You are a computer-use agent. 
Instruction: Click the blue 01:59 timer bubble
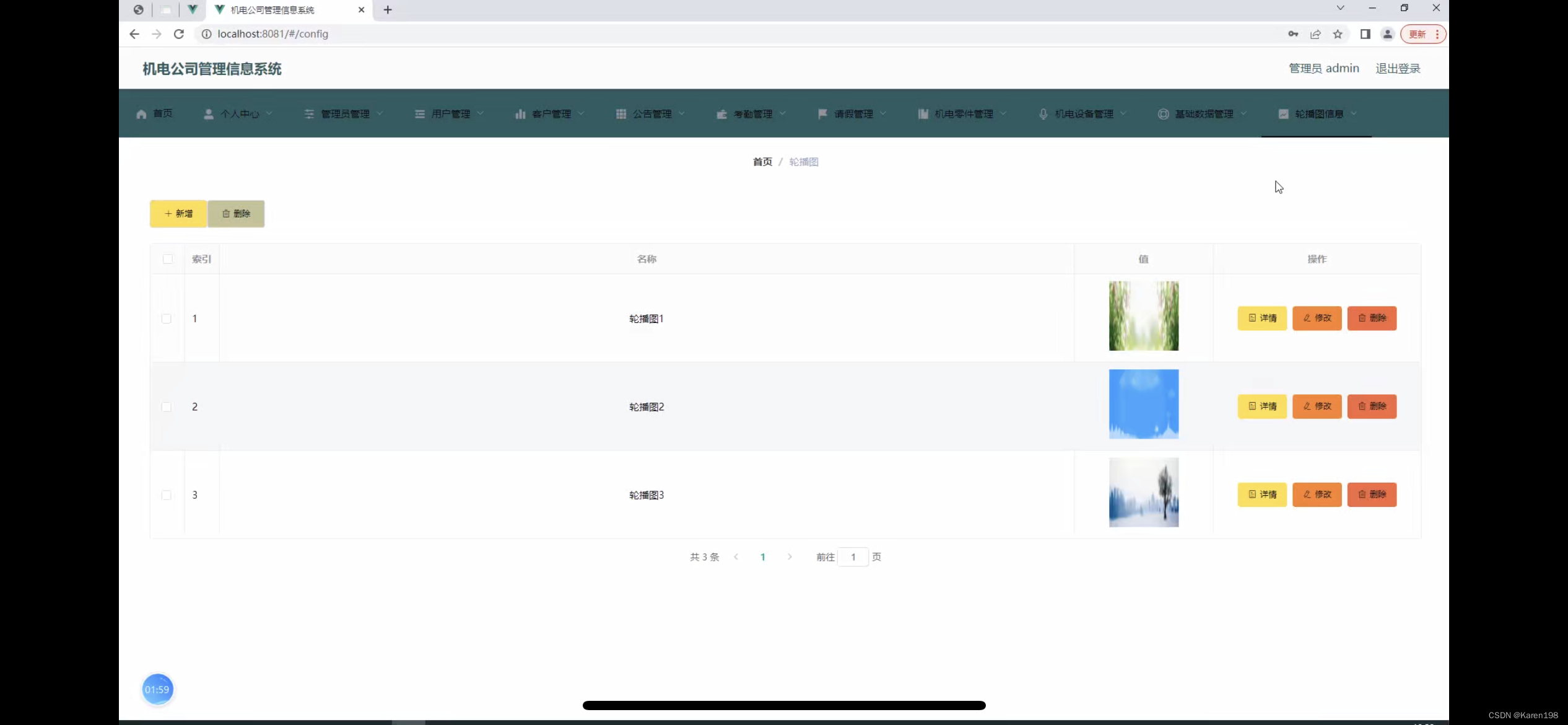[x=157, y=689]
